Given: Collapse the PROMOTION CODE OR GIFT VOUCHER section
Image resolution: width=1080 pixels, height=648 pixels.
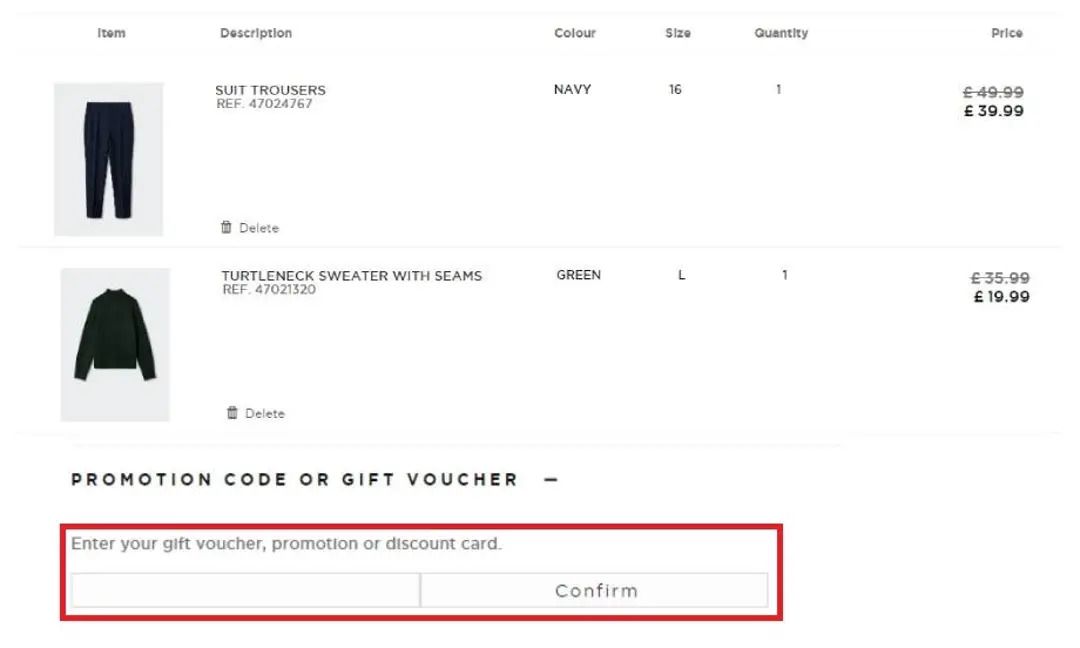Looking at the screenshot, I should click(548, 479).
